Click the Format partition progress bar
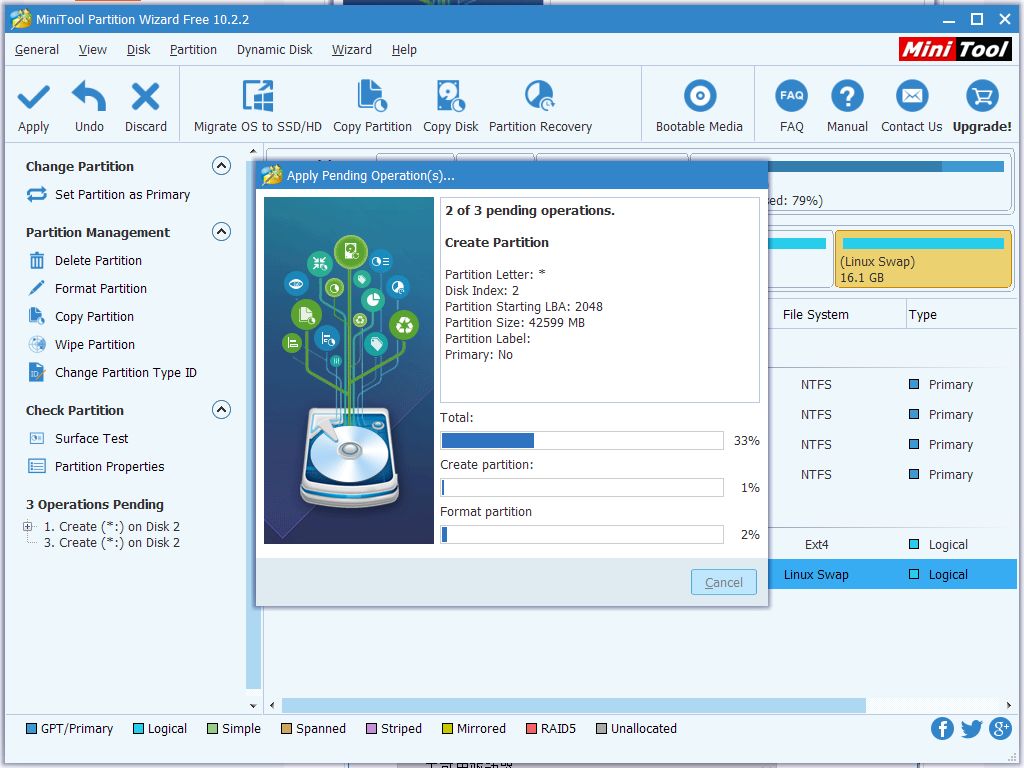1024x768 pixels. click(x=582, y=535)
